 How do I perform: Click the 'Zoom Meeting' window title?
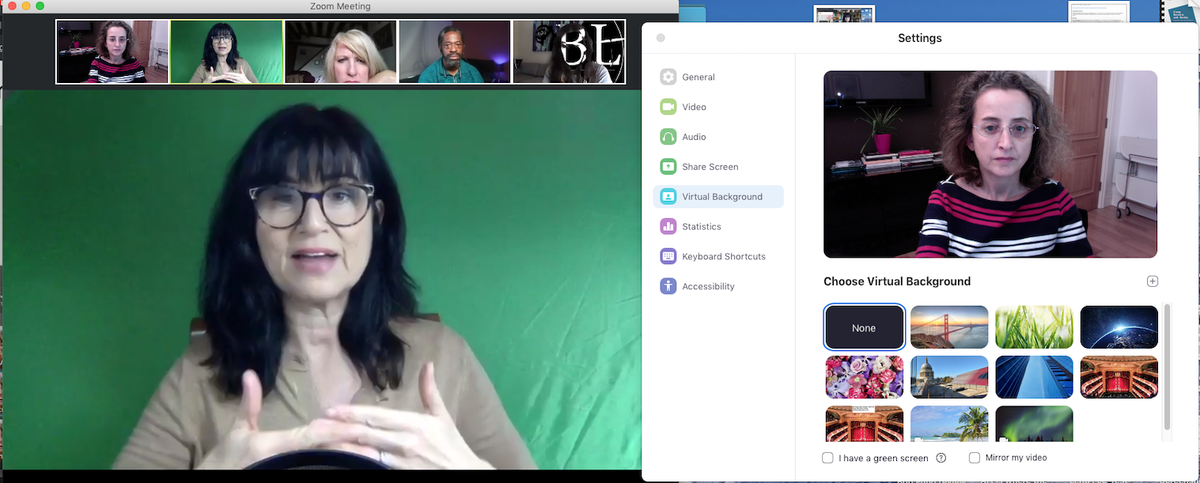click(x=341, y=7)
